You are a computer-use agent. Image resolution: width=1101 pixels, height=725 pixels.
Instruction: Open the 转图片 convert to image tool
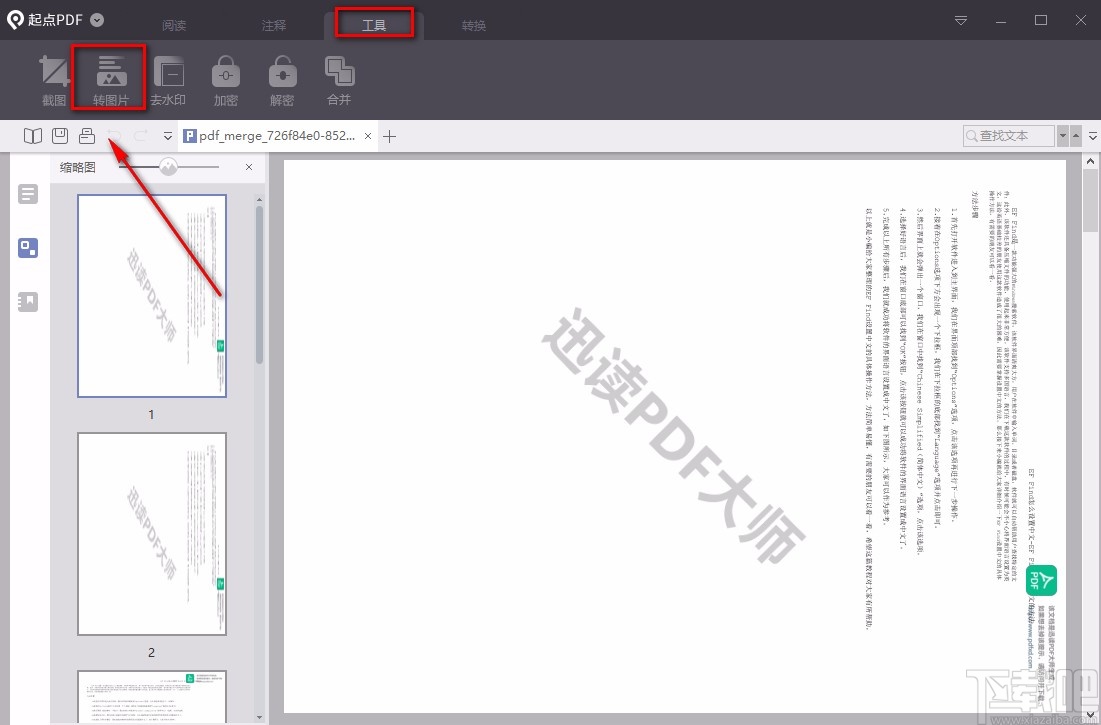coord(111,81)
